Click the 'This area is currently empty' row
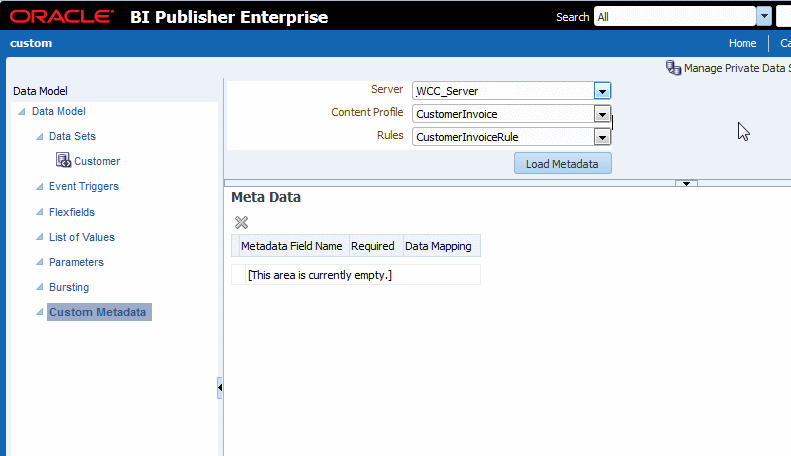This screenshot has width=791, height=456. 356,275
